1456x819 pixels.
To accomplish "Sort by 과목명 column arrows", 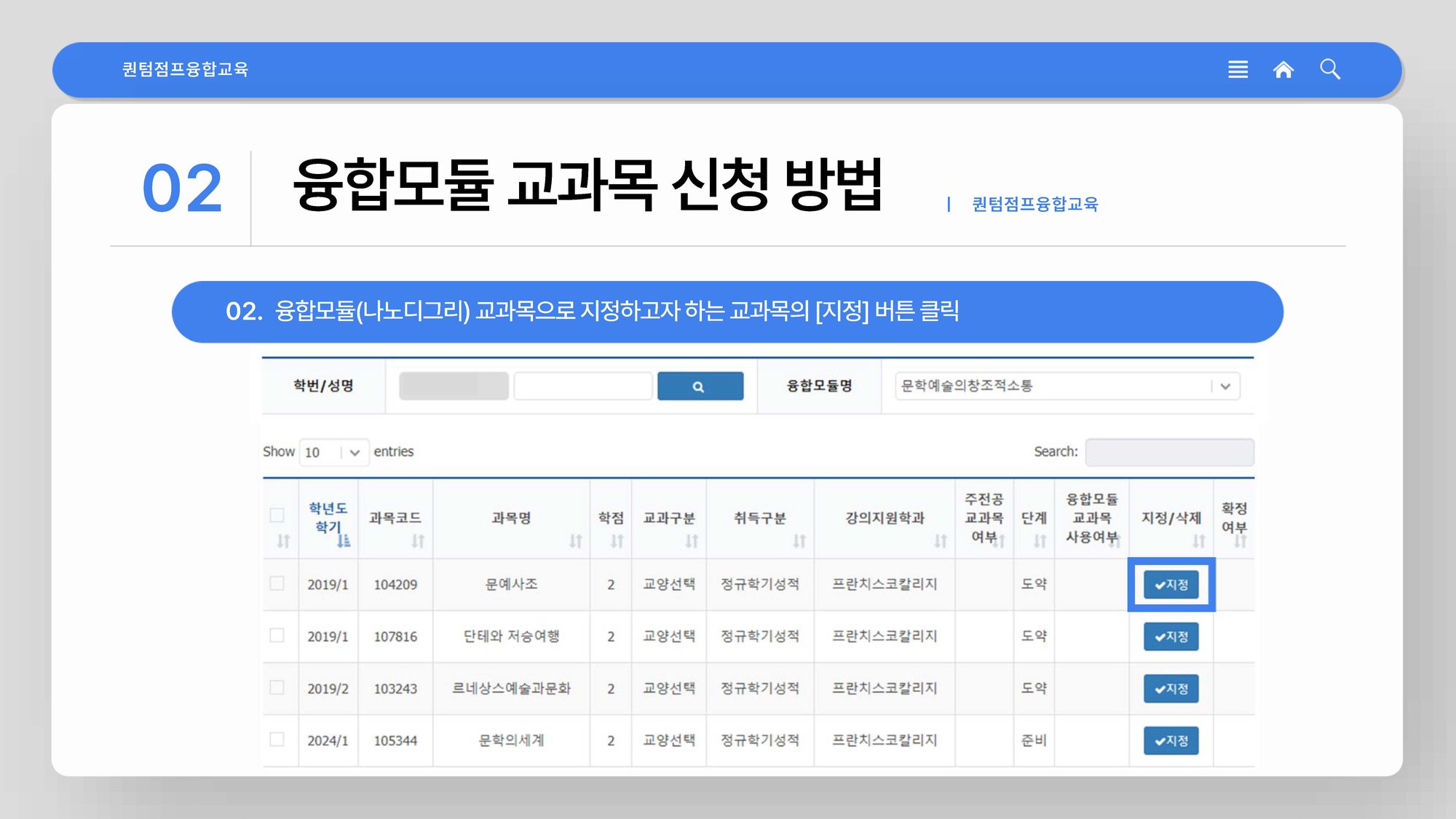I will coord(575,541).
